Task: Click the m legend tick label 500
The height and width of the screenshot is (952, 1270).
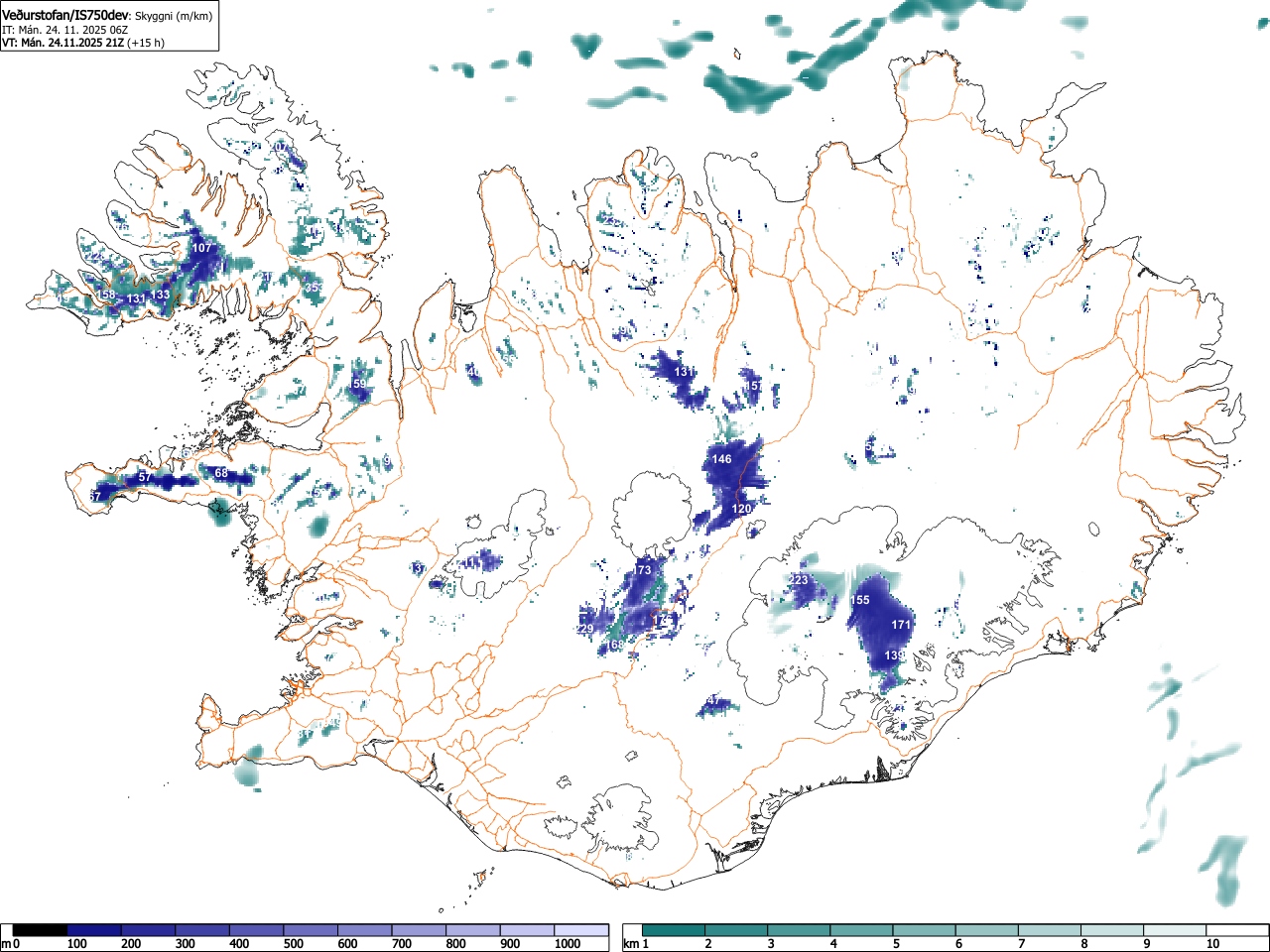Action: (x=293, y=944)
